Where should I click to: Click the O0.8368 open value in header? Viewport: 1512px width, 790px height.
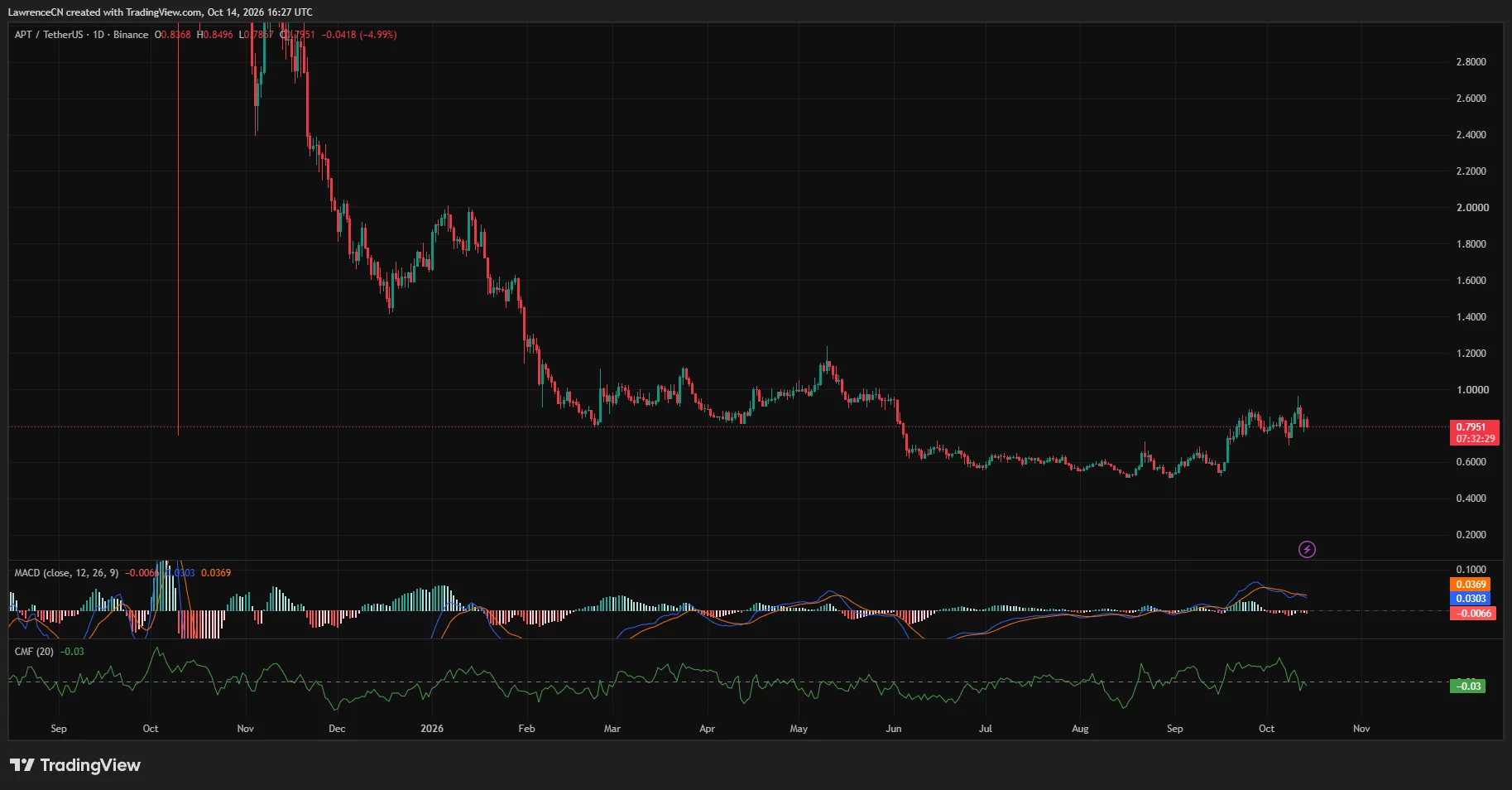tap(173, 35)
